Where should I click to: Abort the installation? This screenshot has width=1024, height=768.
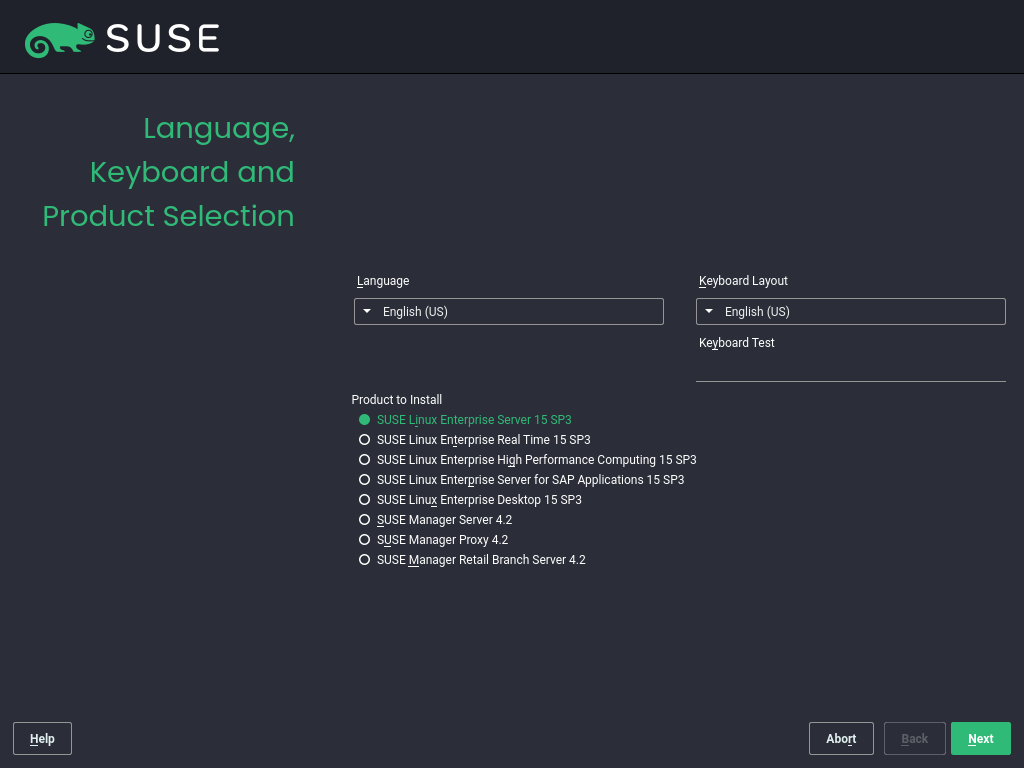(840, 739)
